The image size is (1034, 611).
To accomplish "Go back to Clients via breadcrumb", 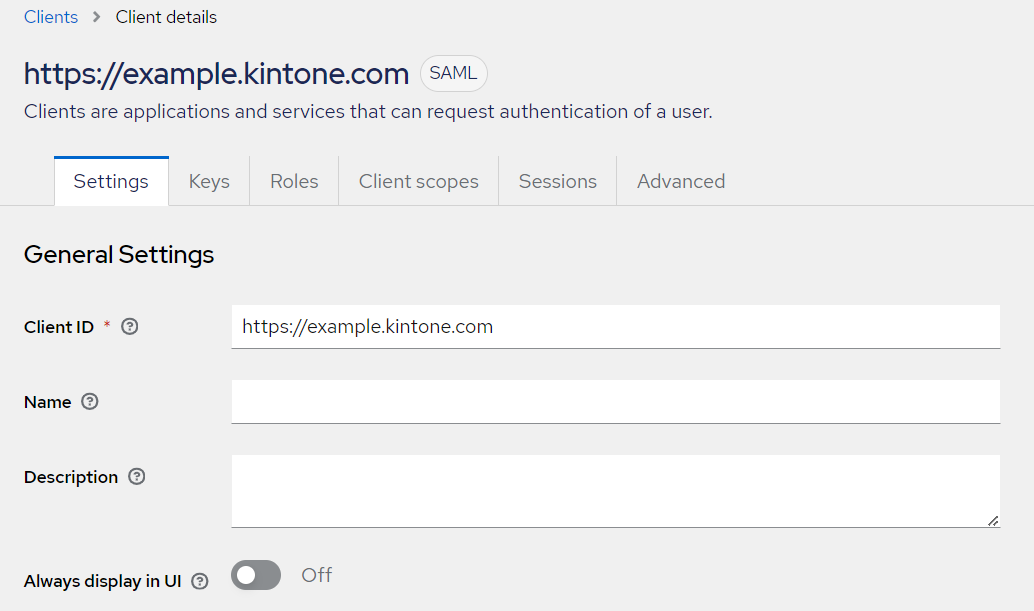I will pos(51,17).
